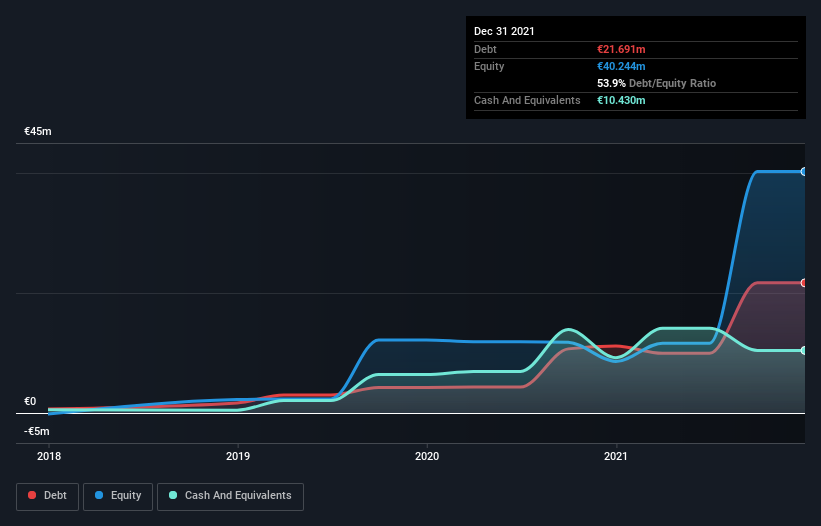The height and width of the screenshot is (526, 821).
Task: Click the Equity label in tooltip
Action: (x=489, y=66)
